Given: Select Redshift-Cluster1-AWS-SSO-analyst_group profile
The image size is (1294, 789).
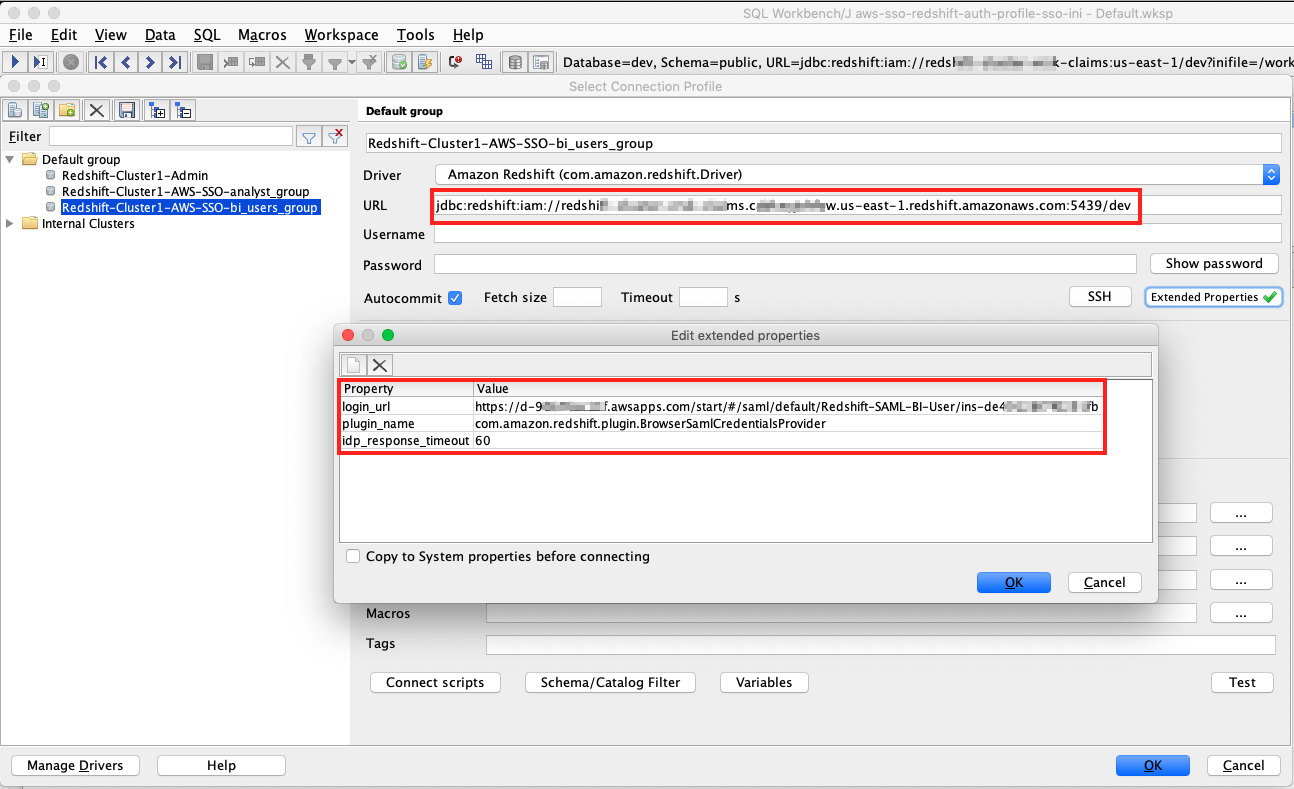Looking at the screenshot, I should tap(185, 192).
